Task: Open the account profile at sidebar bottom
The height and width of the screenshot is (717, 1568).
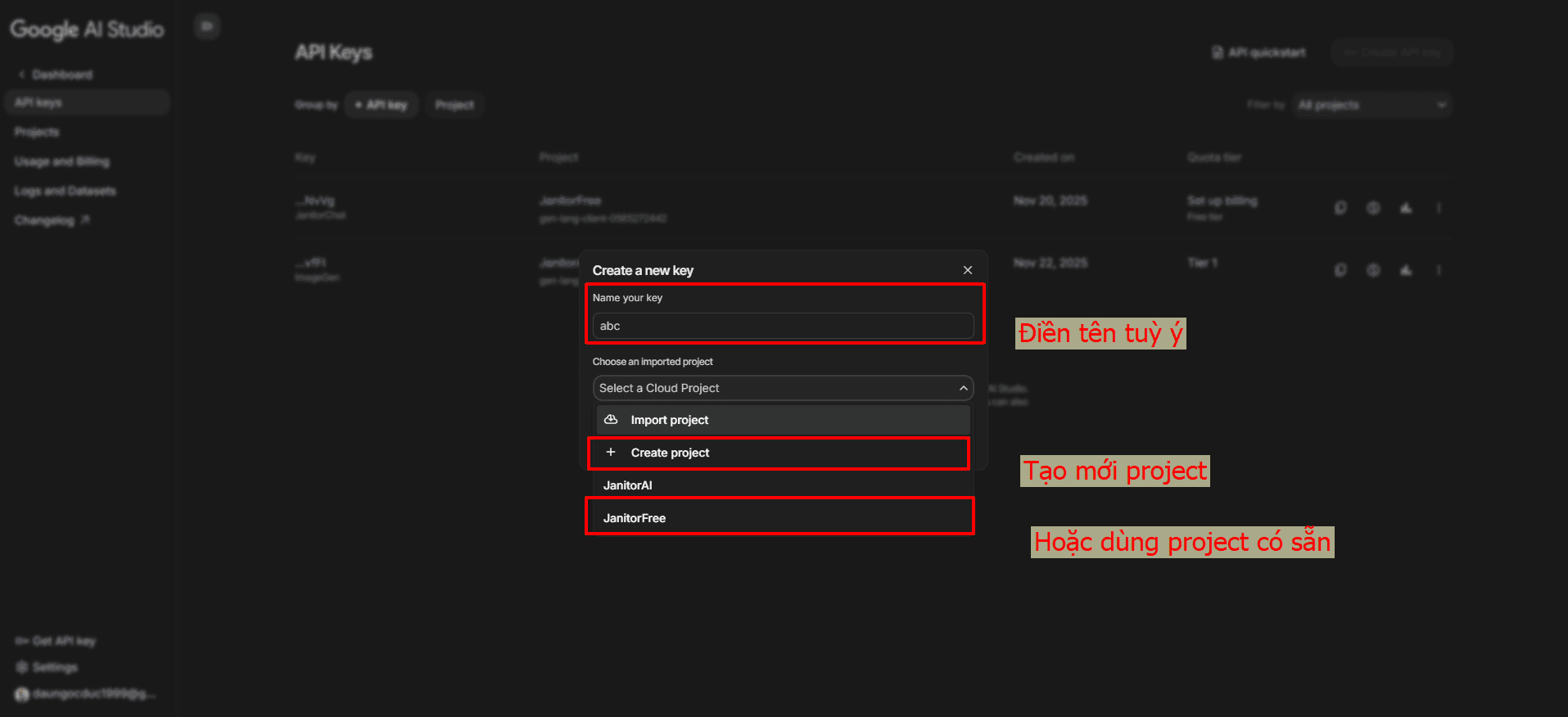Action: [85, 694]
